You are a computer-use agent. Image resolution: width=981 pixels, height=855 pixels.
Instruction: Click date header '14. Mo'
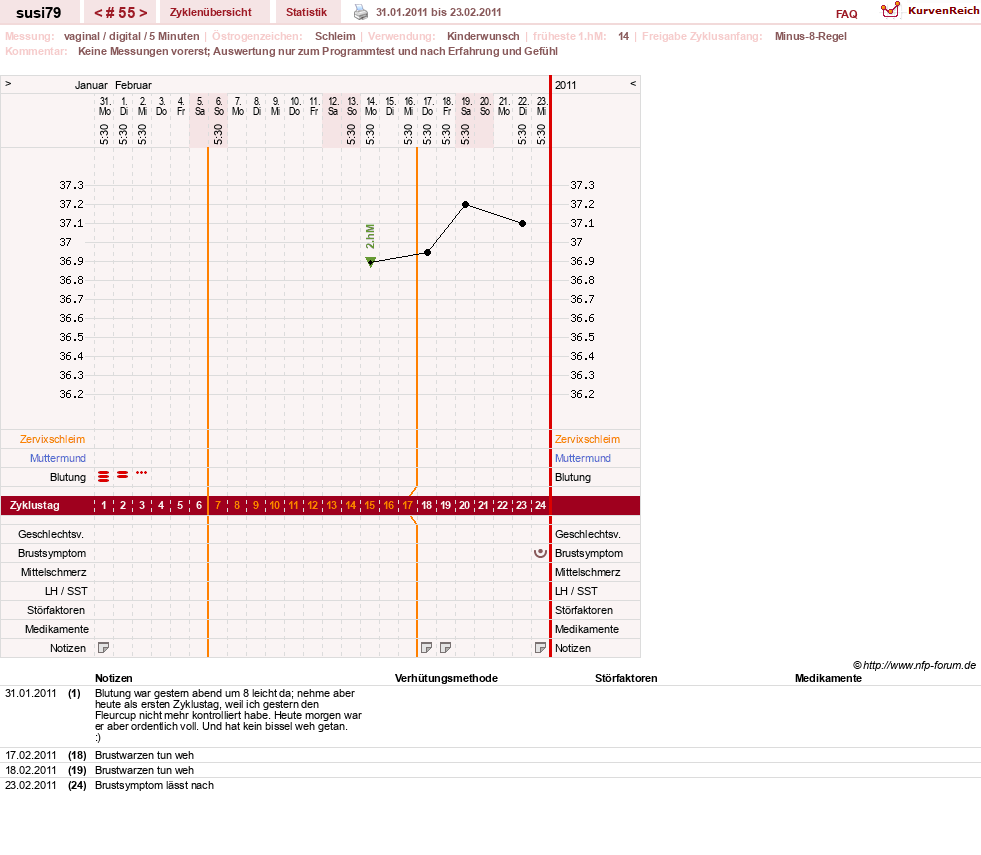click(x=370, y=106)
